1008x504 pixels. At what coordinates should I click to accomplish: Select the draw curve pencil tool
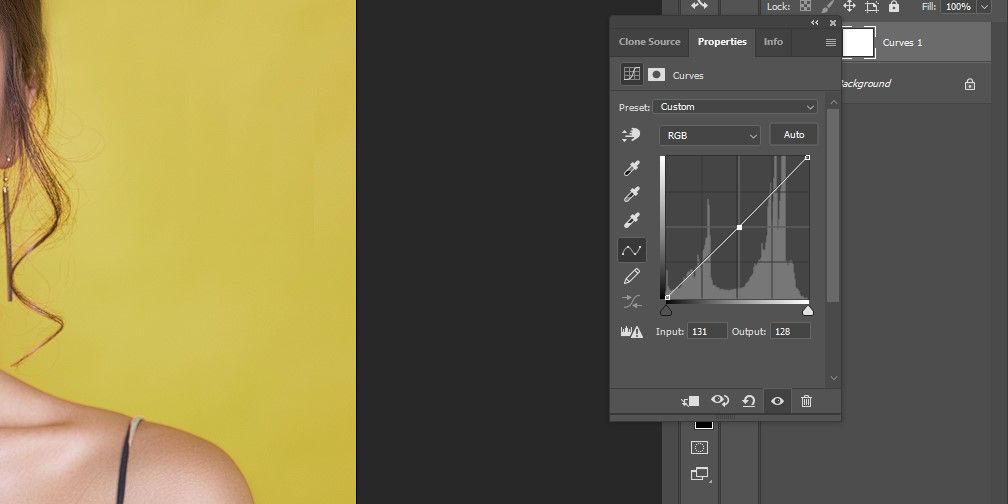(x=632, y=276)
